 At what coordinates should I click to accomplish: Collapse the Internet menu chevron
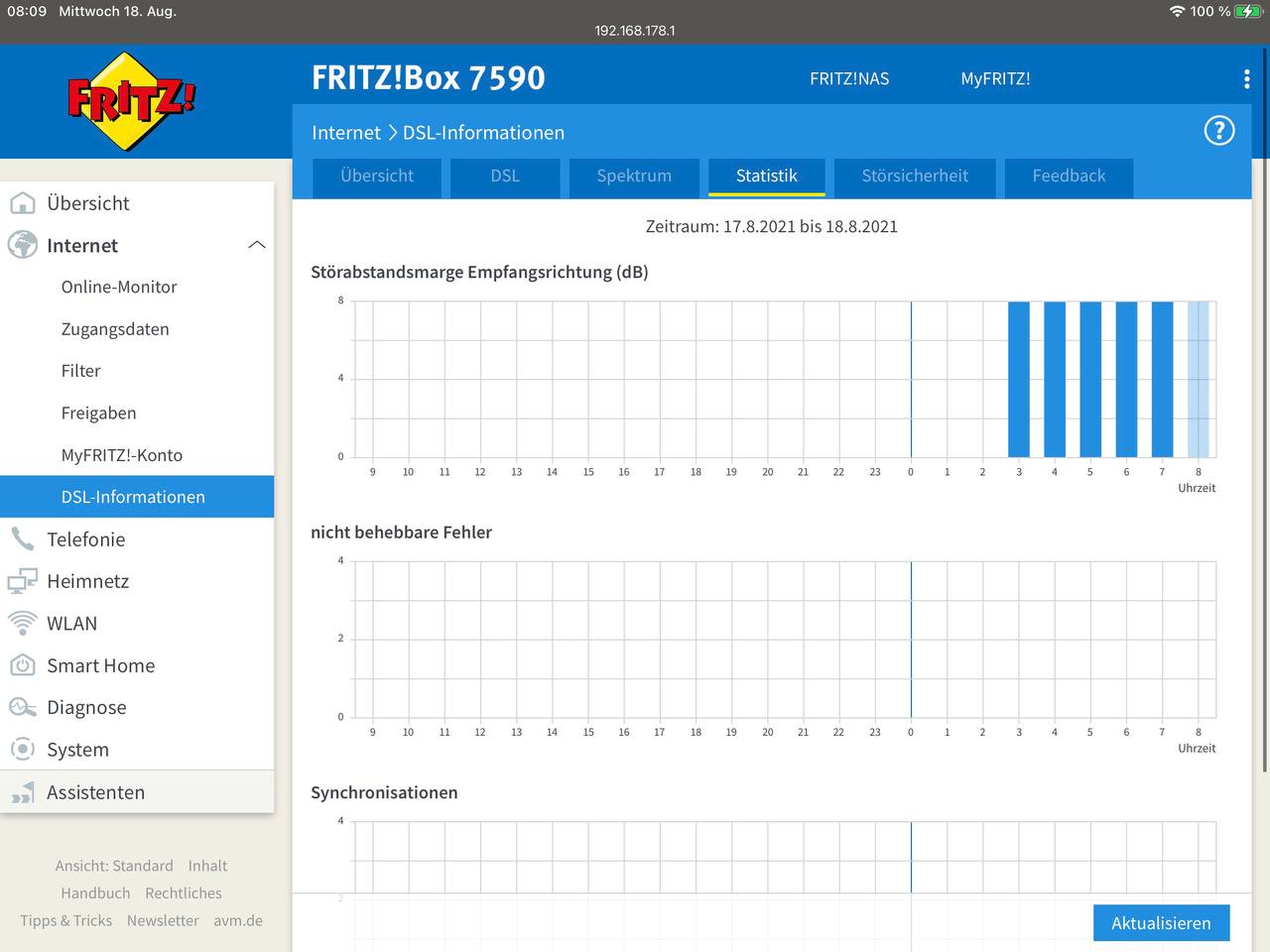(257, 245)
